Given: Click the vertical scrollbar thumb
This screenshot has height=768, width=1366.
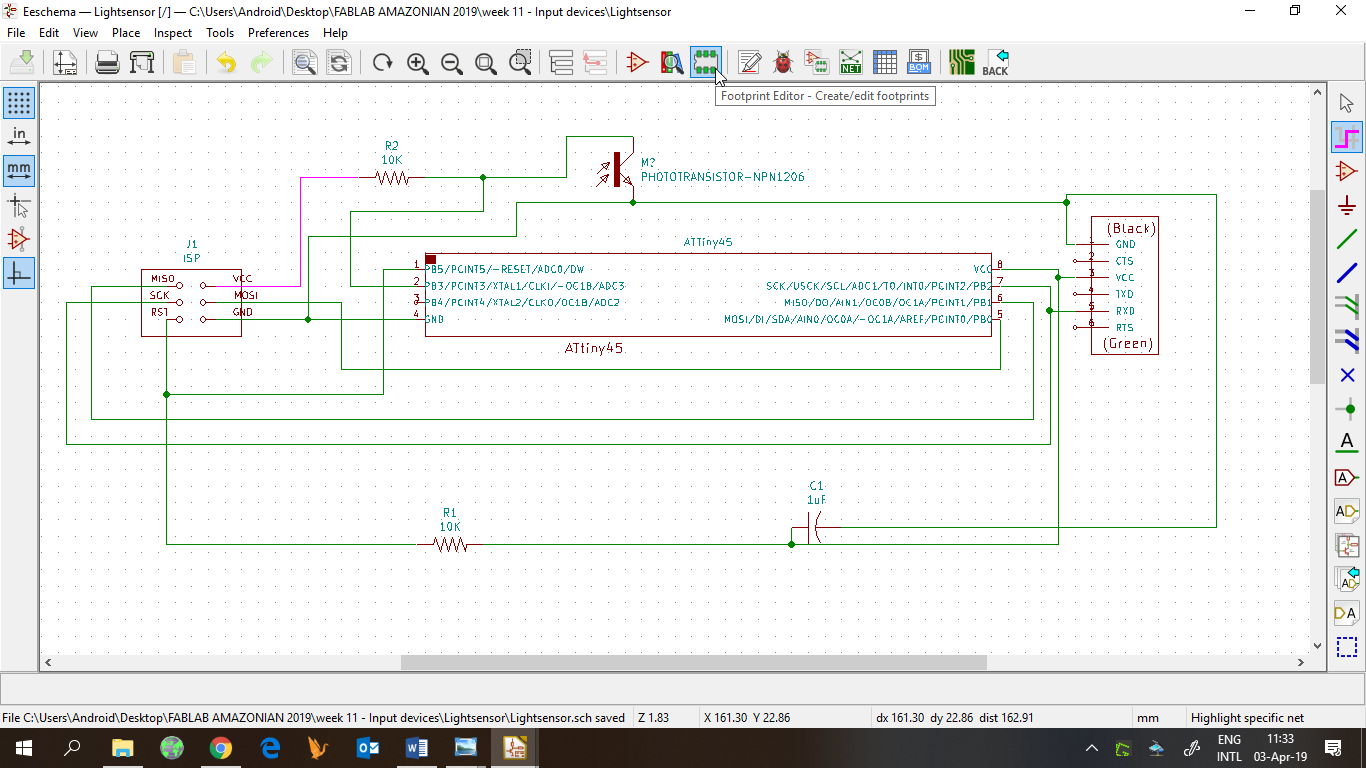Looking at the screenshot, I should pyautogui.click(x=1317, y=286).
